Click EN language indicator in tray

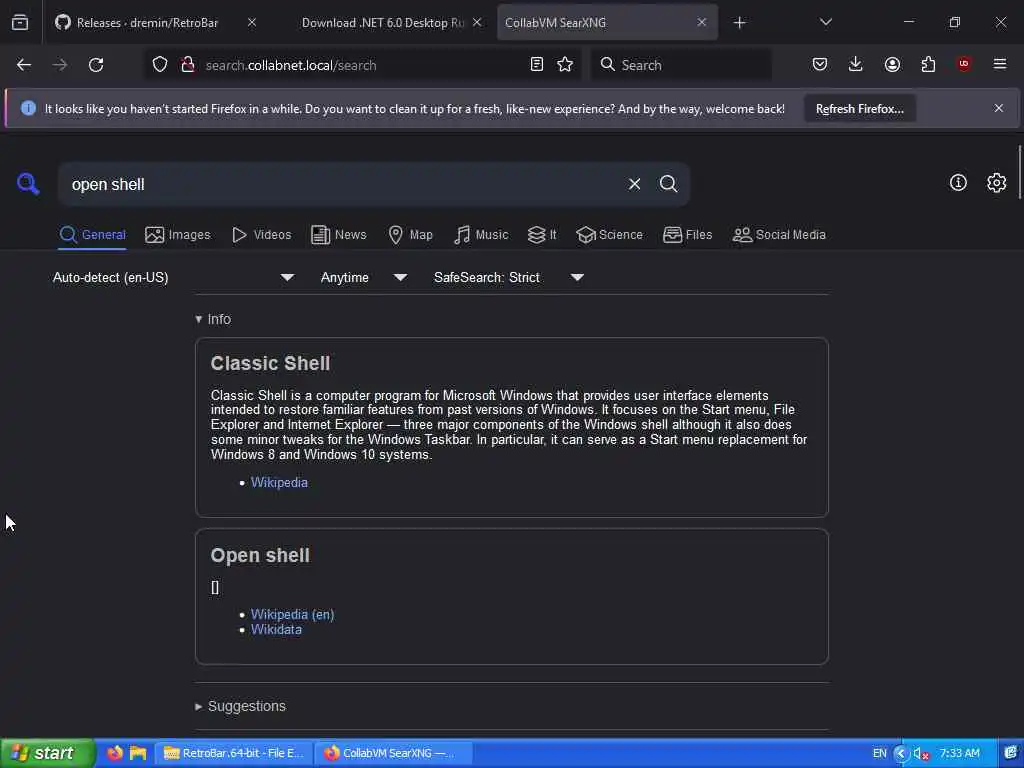coord(879,753)
